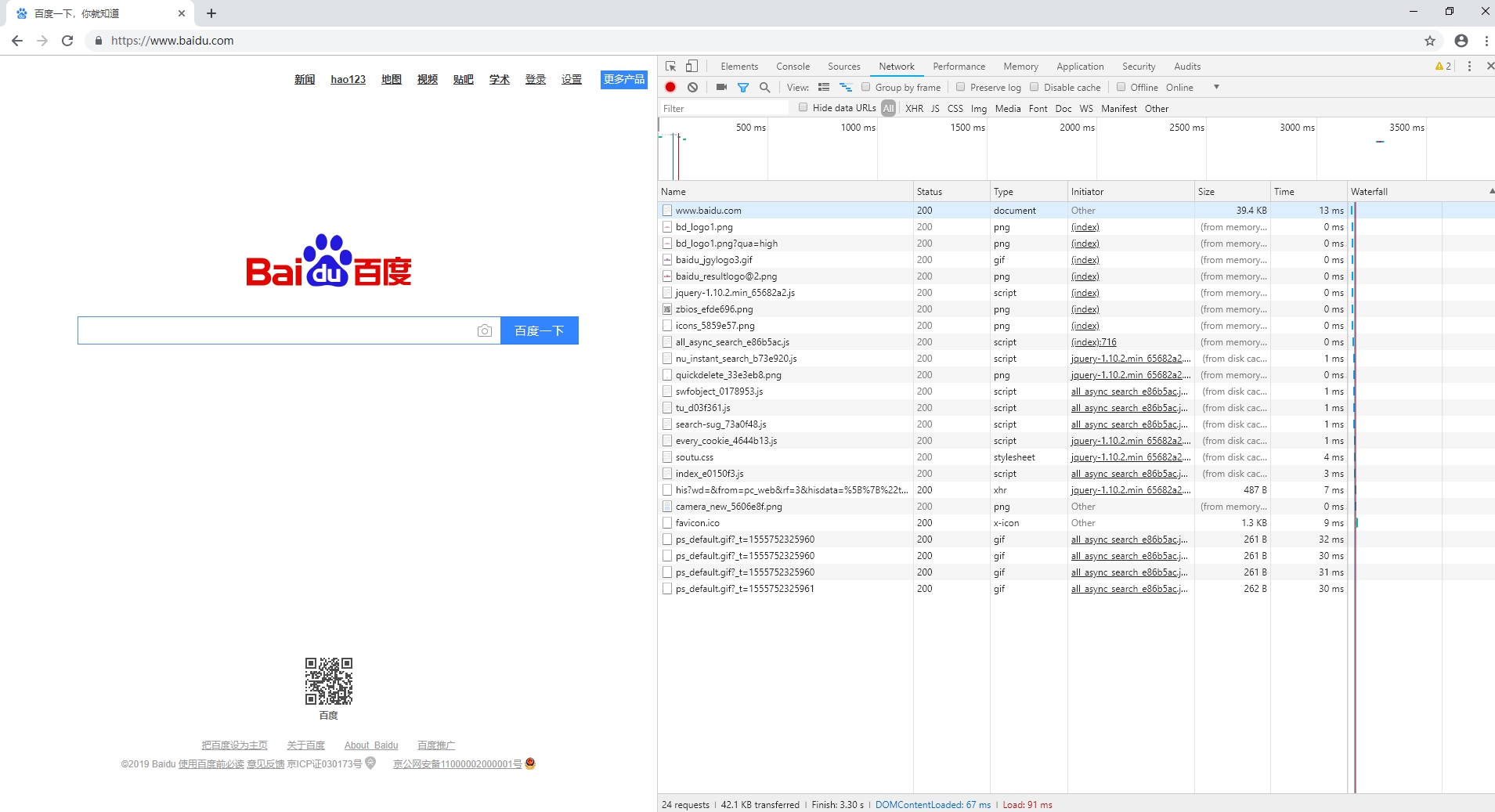Select the All filter type

tap(888, 109)
